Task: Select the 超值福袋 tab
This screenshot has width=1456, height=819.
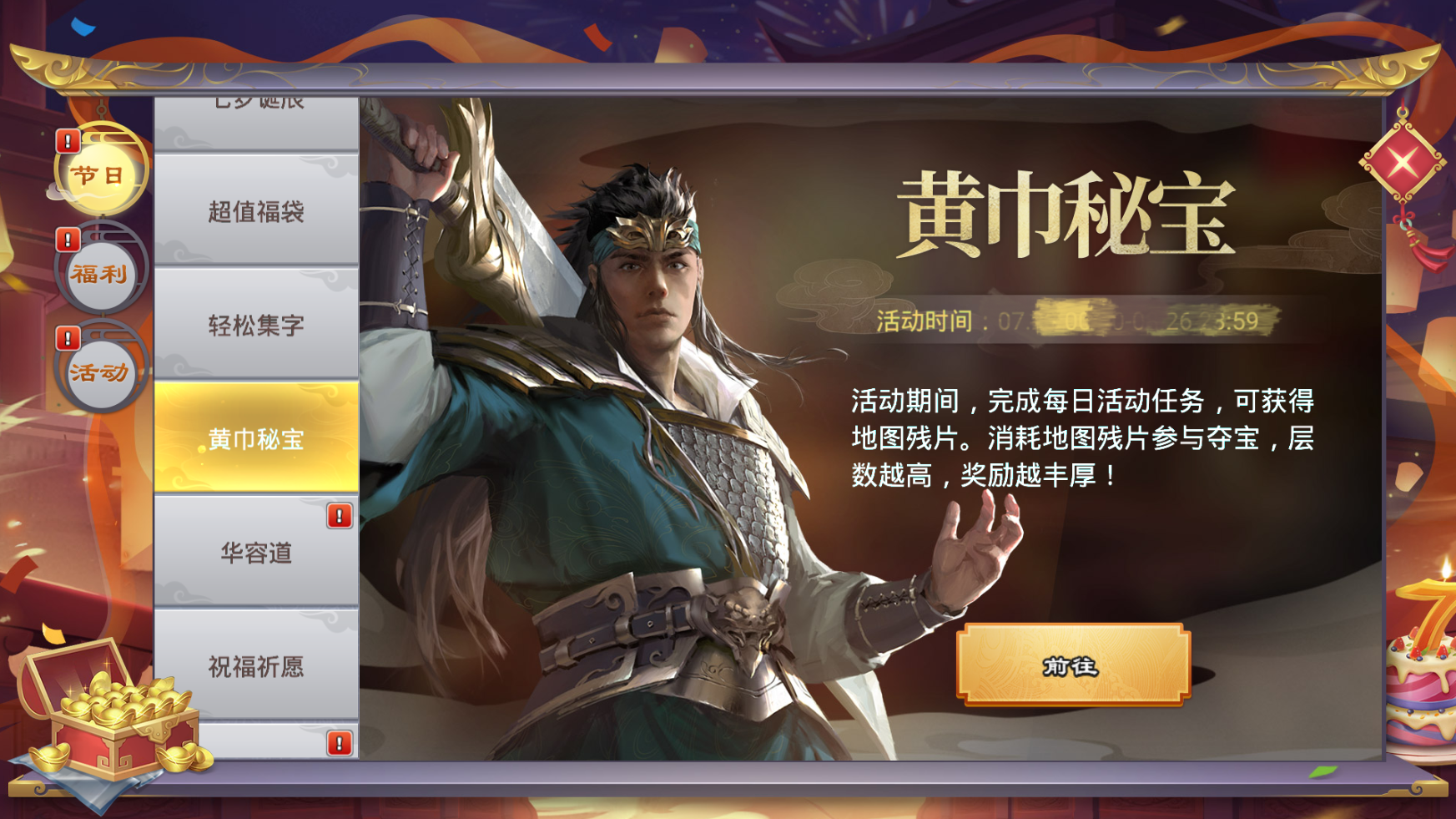Action: pos(256,211)
